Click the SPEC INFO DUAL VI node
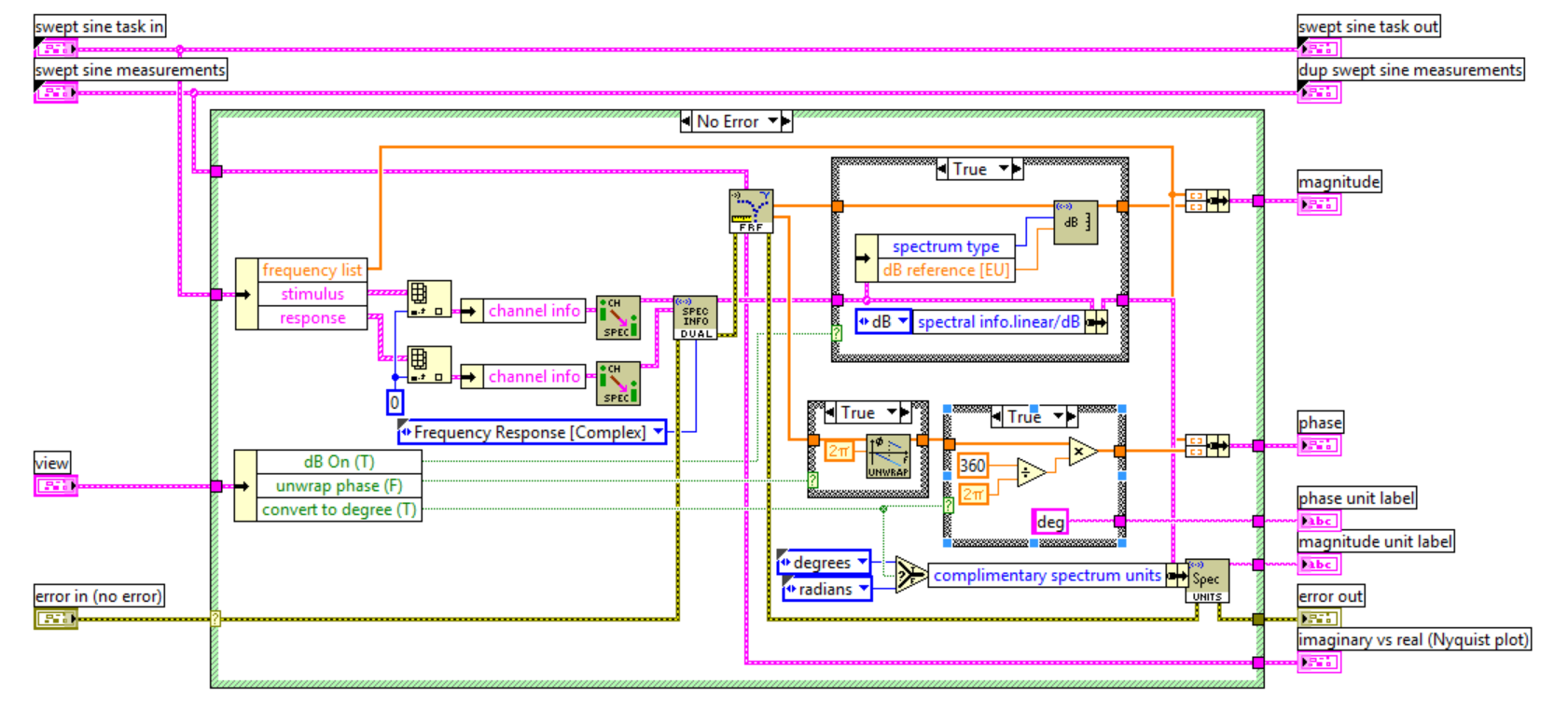The height and width of the screenshot is (712, 1568). [695, 318]
